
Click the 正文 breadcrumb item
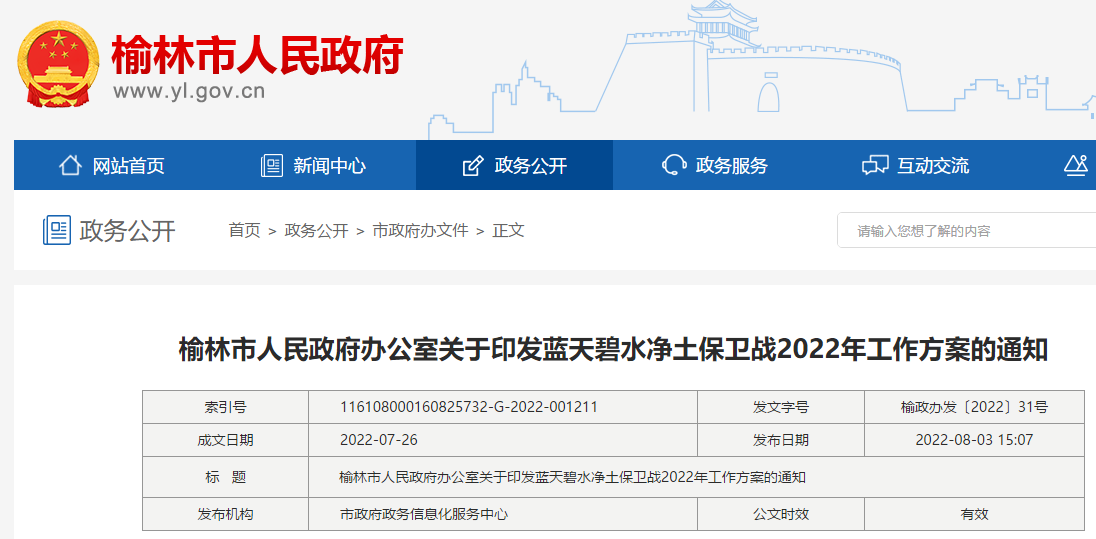tap(508, 230)
